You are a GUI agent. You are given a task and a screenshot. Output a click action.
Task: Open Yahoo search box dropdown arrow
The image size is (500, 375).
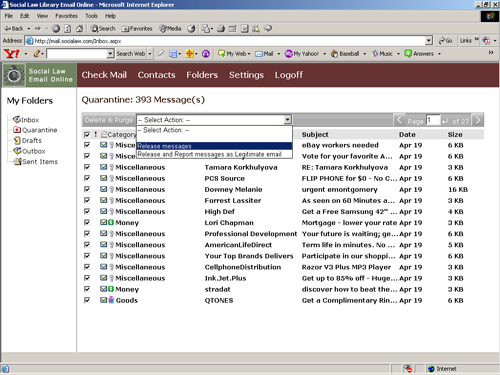click(x=110, y=53)
